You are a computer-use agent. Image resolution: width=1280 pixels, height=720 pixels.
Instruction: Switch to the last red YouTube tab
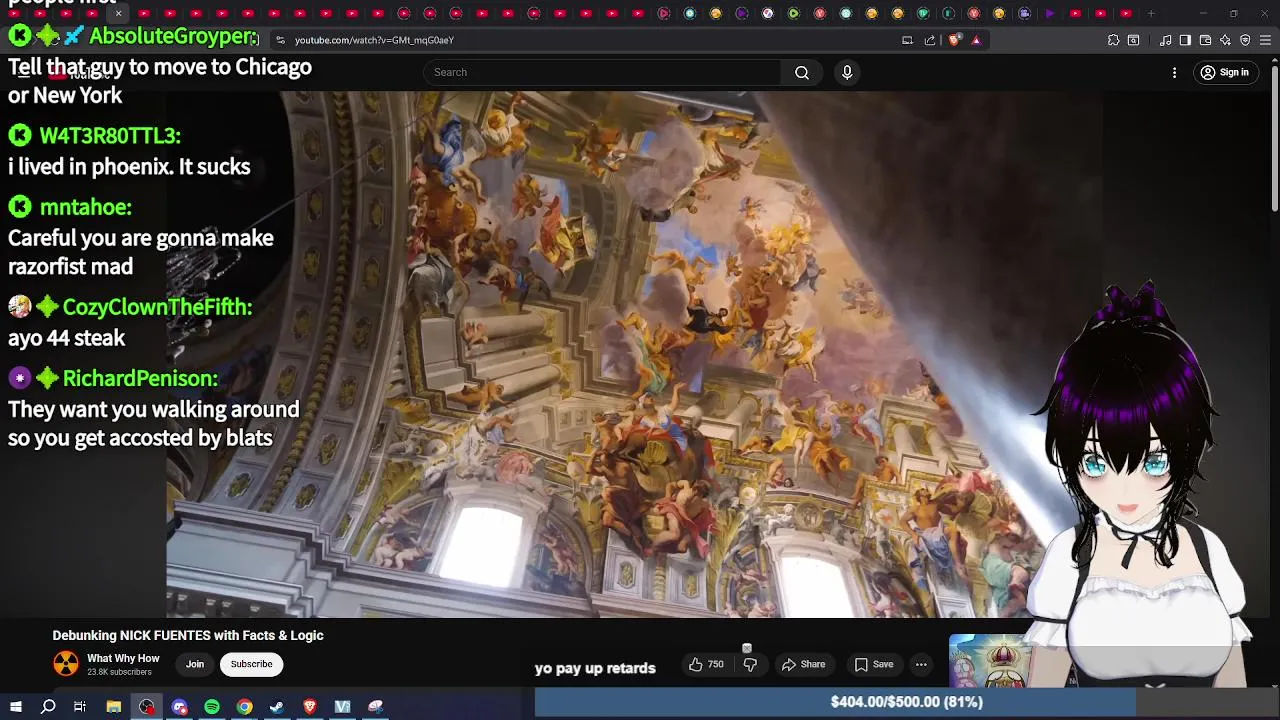coord(1126,13)
